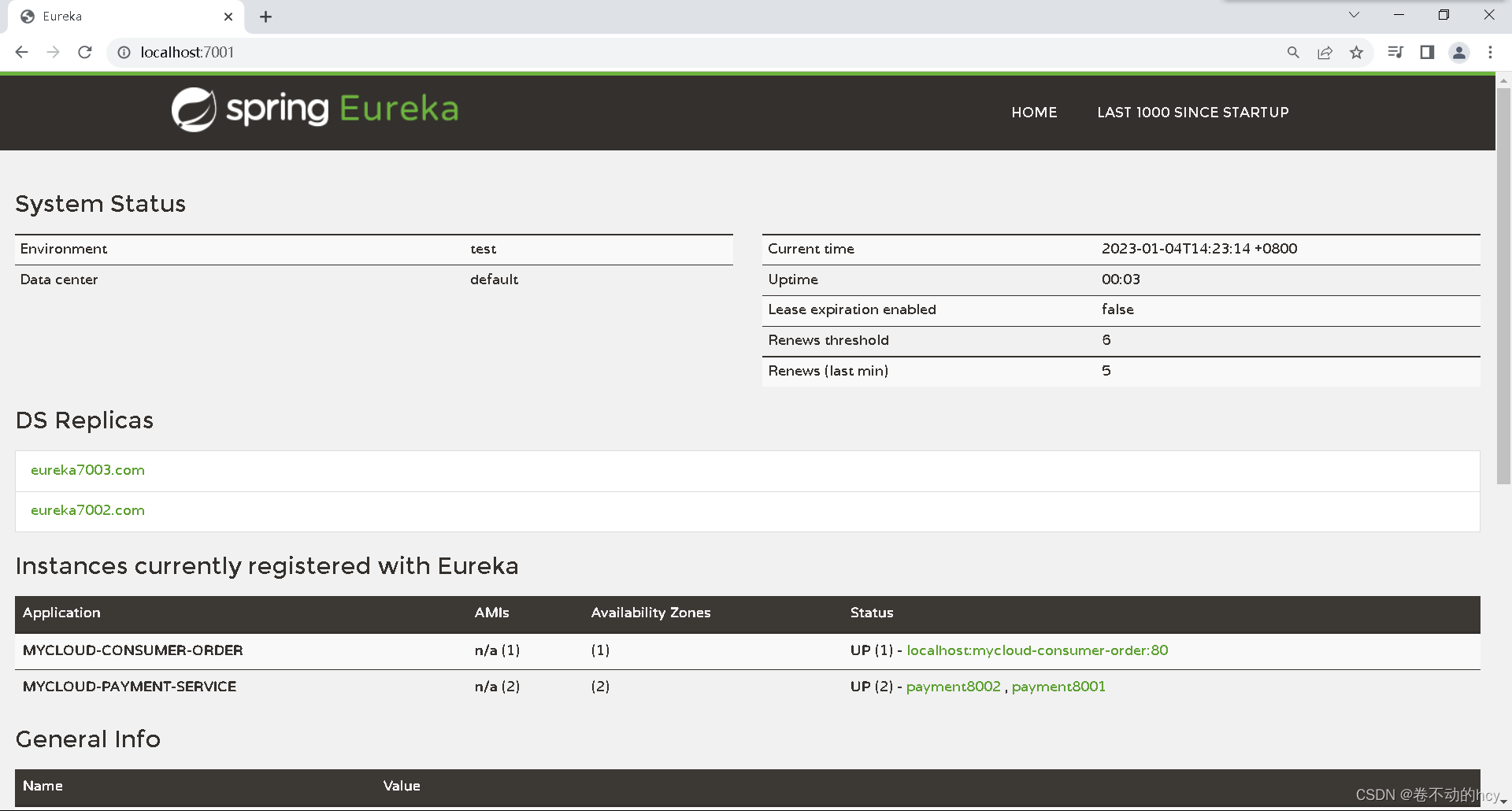Restore down the Chrome window
This screenshot has height=811, width=1512.
click(x=1443, y=15)
